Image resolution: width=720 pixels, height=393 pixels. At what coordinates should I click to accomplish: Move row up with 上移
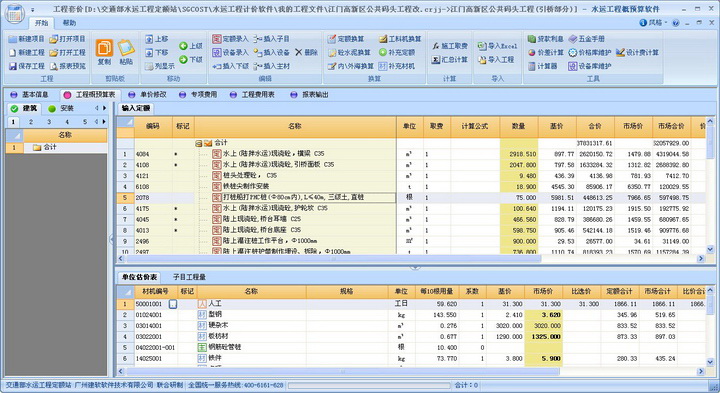[x=157, y=39]
